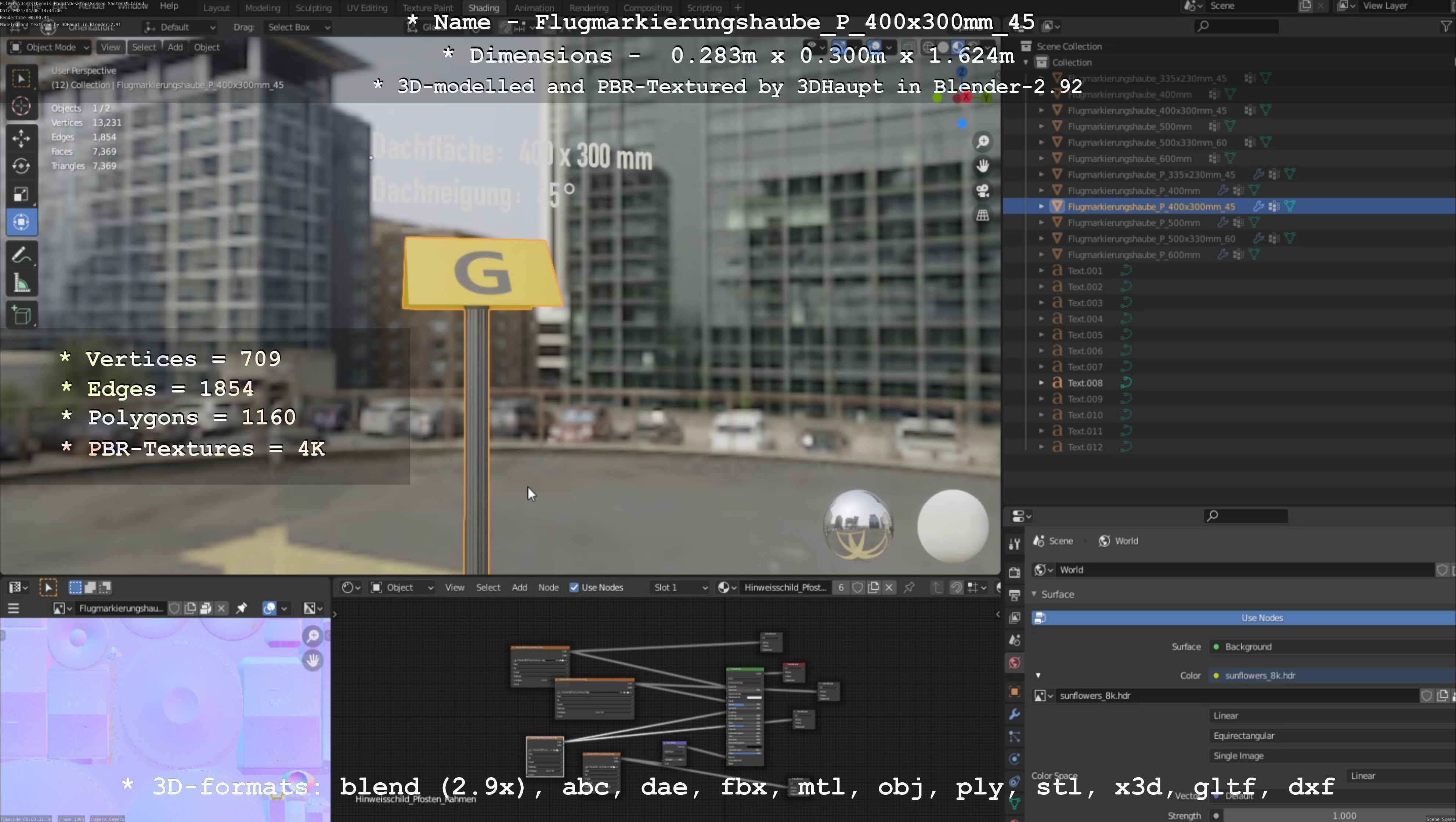
Task: Click the viewport zoom magnifier icon
Action: click(983, 141)
